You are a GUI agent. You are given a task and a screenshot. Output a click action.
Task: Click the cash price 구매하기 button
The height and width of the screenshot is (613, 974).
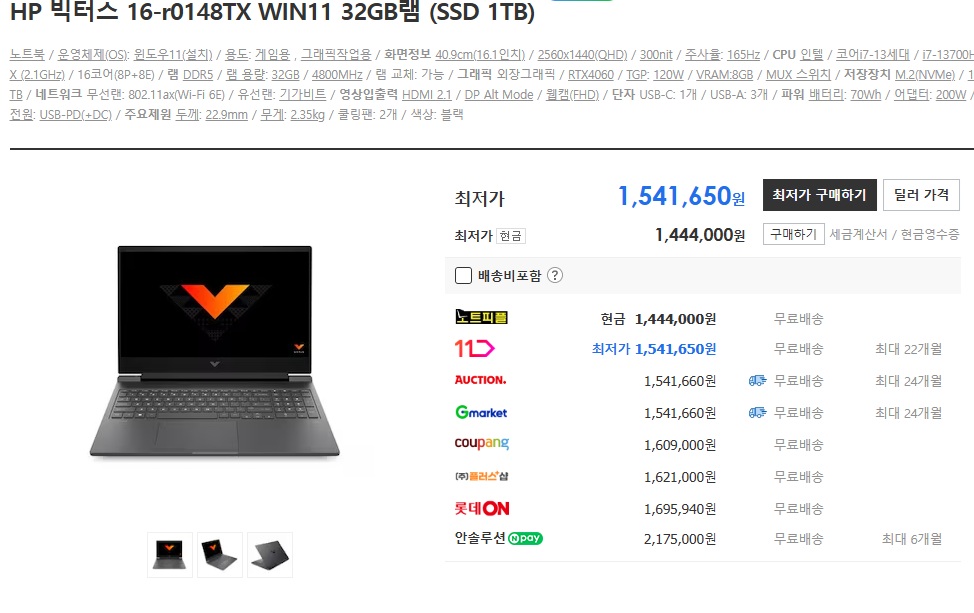click(793, 234)
